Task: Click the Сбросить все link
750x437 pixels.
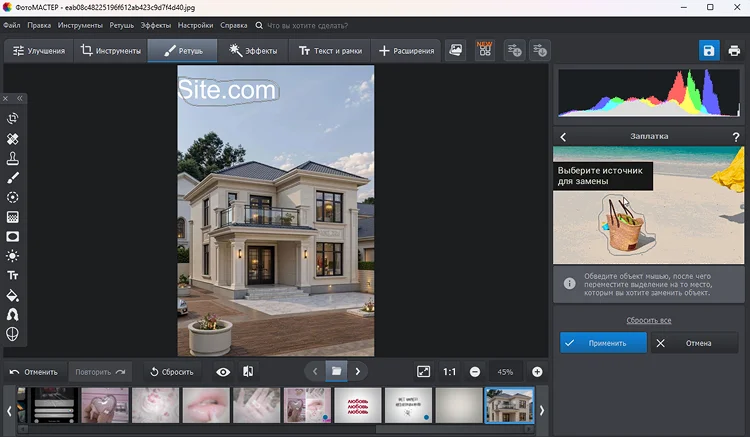Action: pos(649,320)
